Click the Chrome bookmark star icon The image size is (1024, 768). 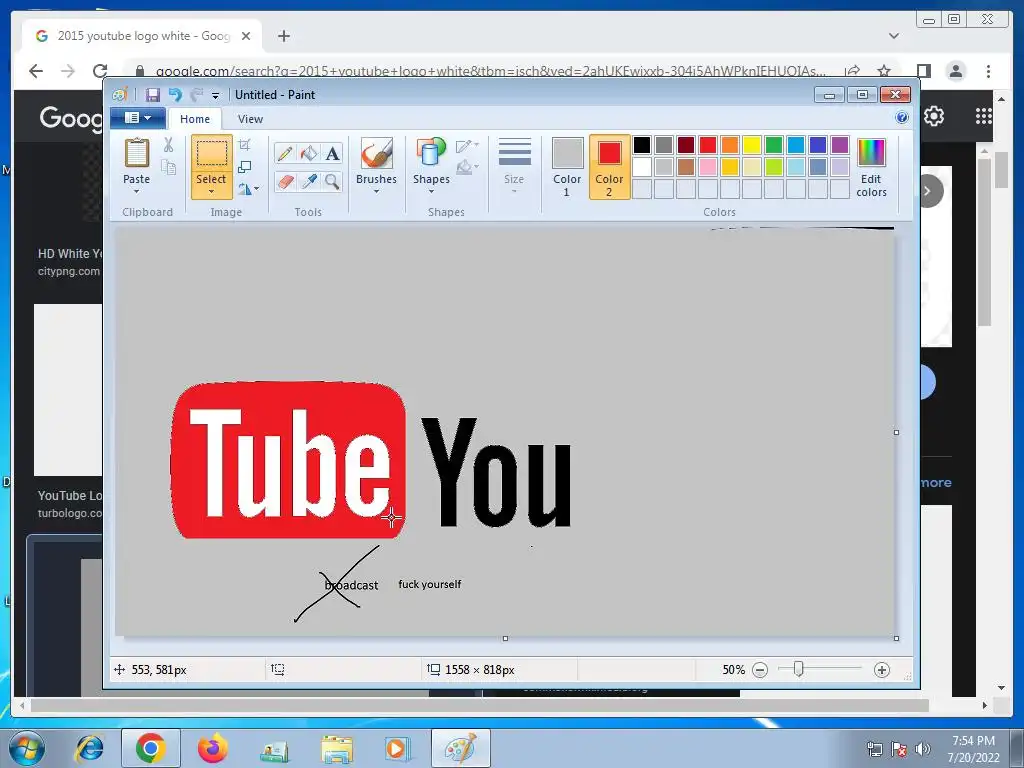pos(884,71)
